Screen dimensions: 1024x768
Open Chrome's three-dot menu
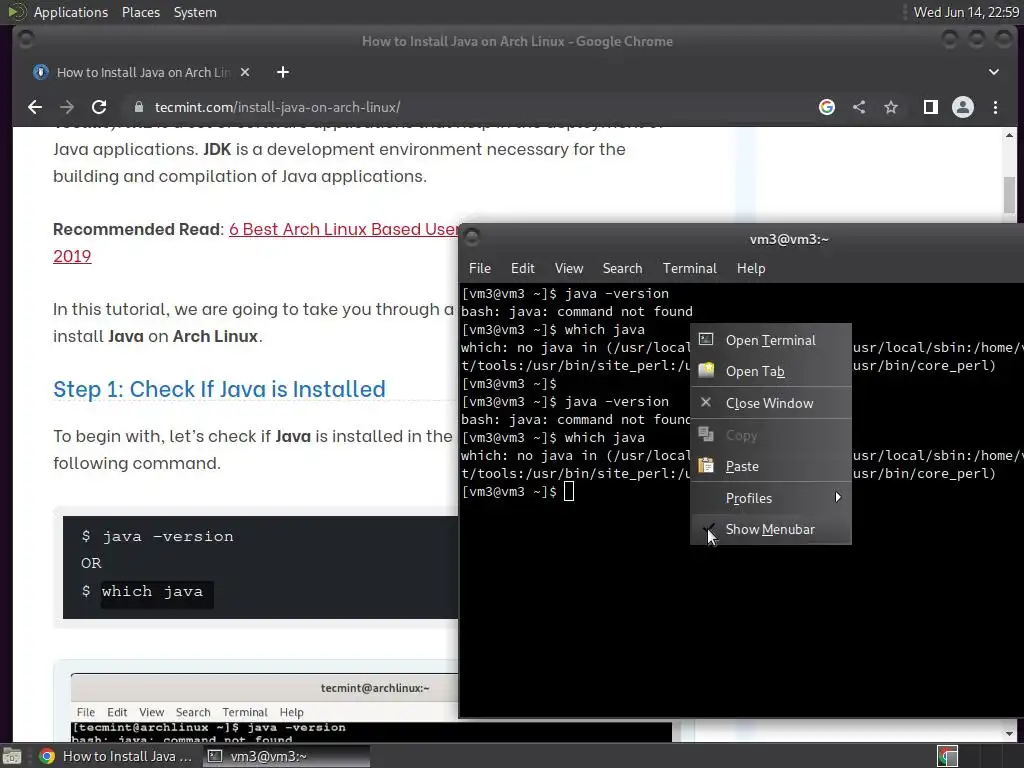click(x=995, y=107)
